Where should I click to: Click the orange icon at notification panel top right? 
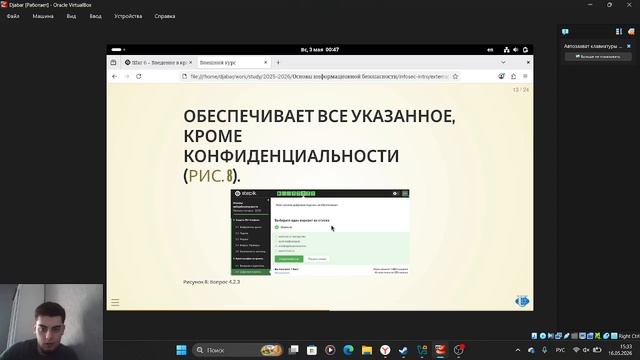[631, 31]
